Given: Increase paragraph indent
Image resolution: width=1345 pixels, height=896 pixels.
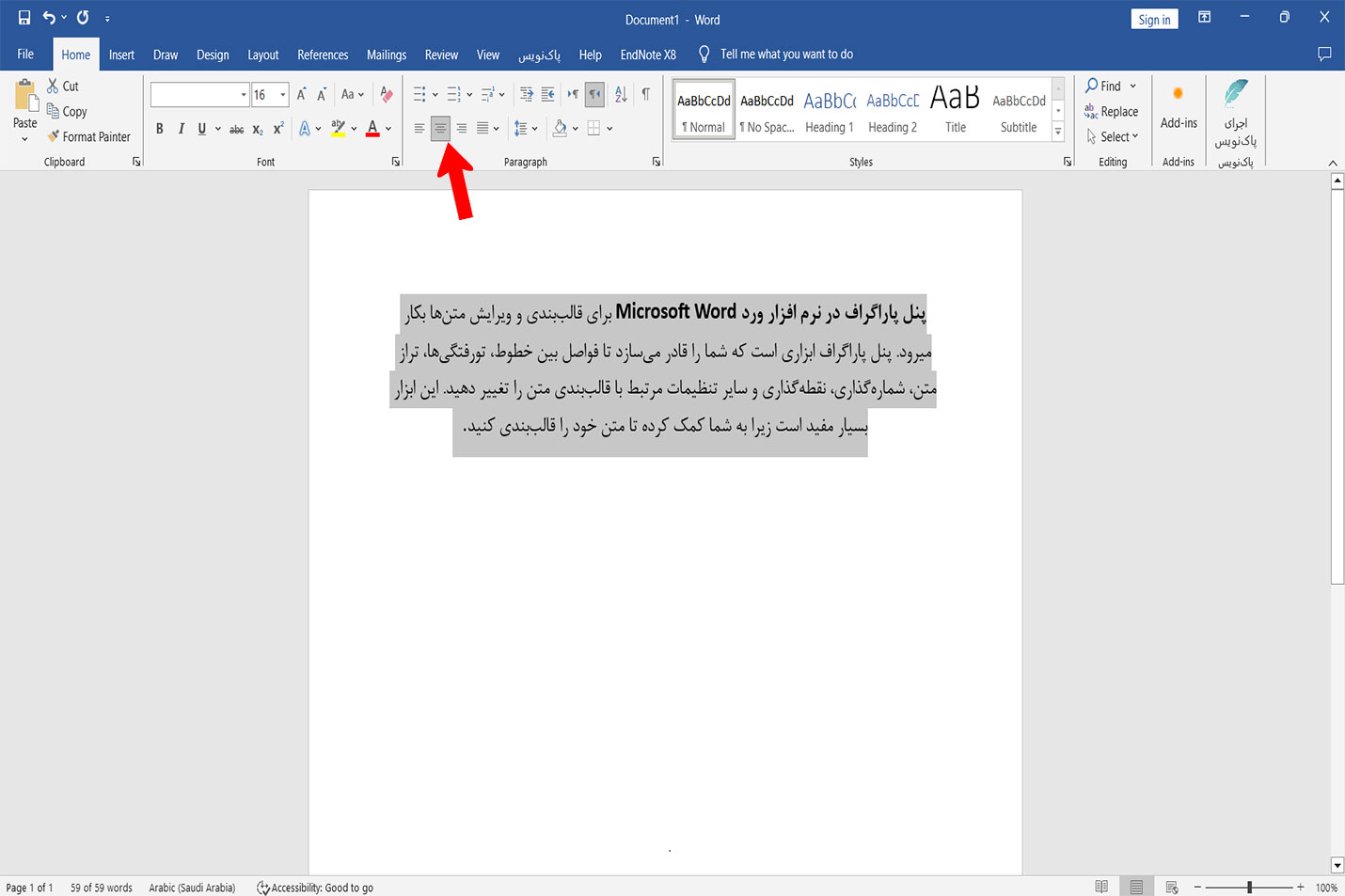Looking at the screenshot, I should click(x=547, y=94).
